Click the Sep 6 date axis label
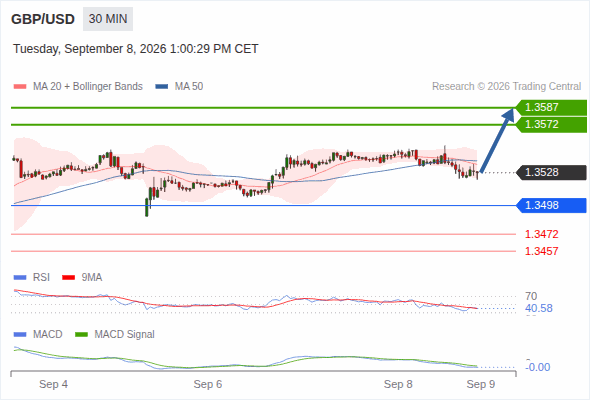 point(208,384)
